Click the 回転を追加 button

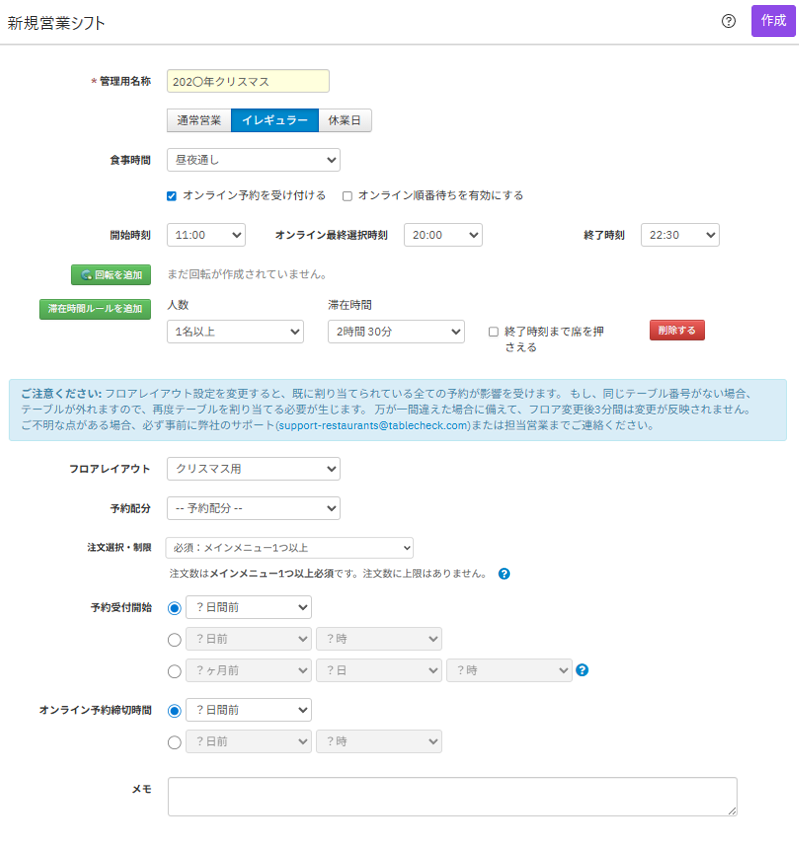(111, 274)
